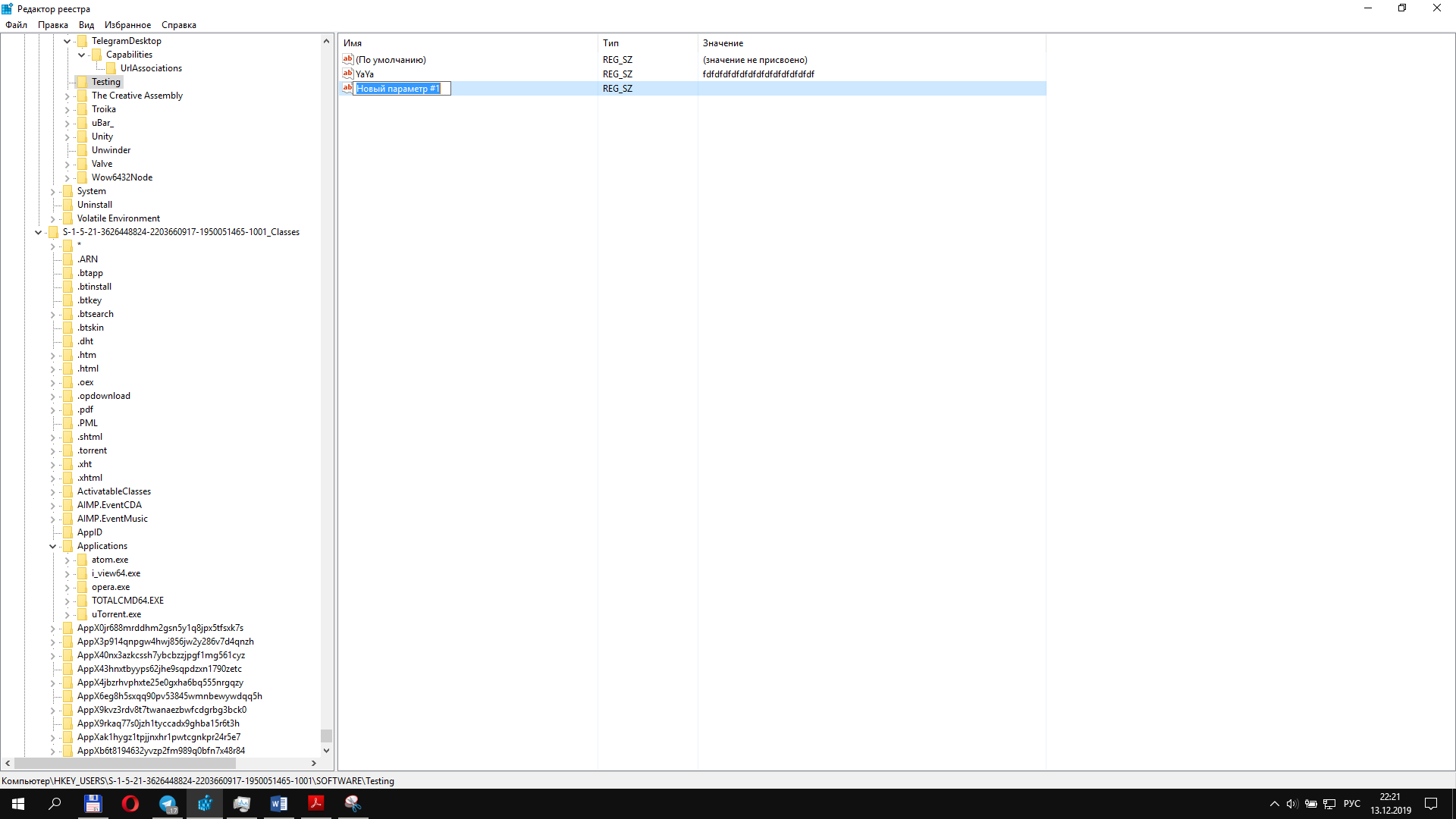Open the Вид menu

pyautogui.click(x=86, y=25)
